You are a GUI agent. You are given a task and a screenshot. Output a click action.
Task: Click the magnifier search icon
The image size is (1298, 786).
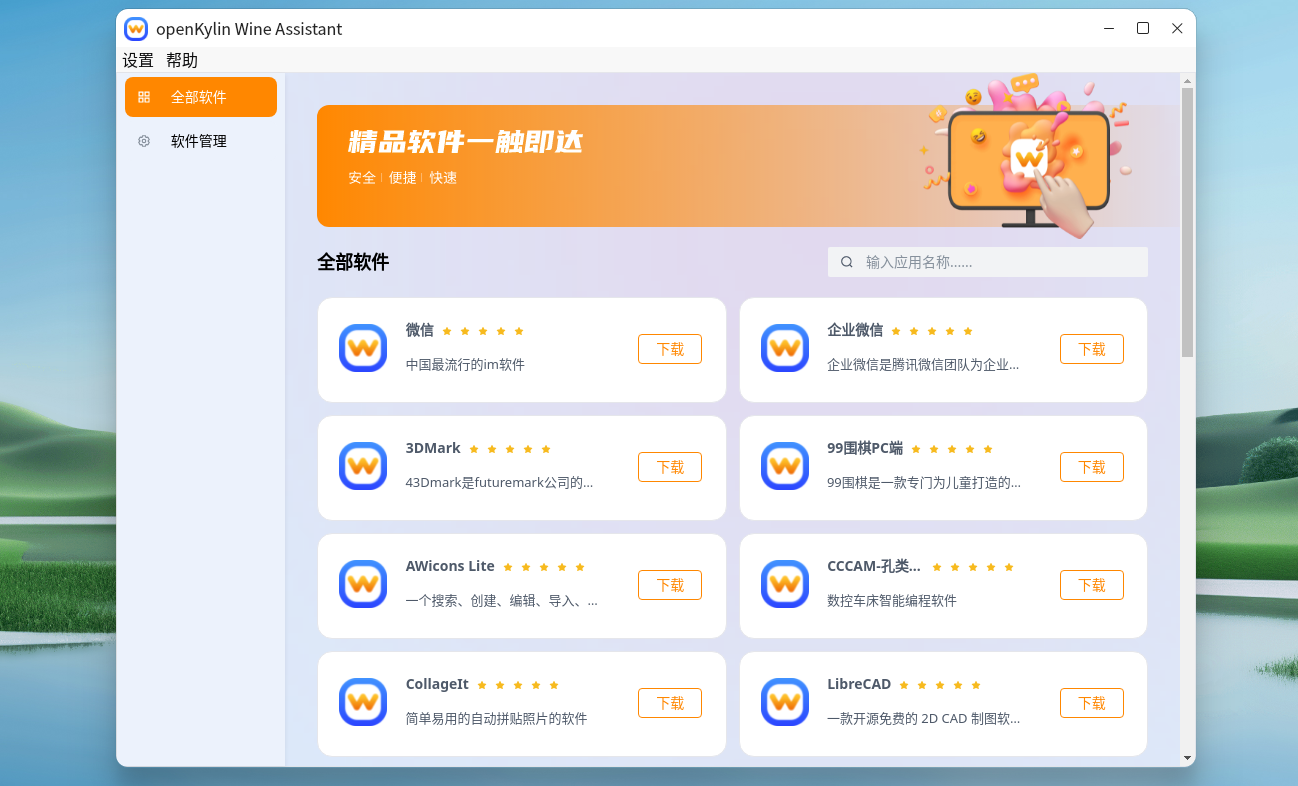(x=847, y=262)
